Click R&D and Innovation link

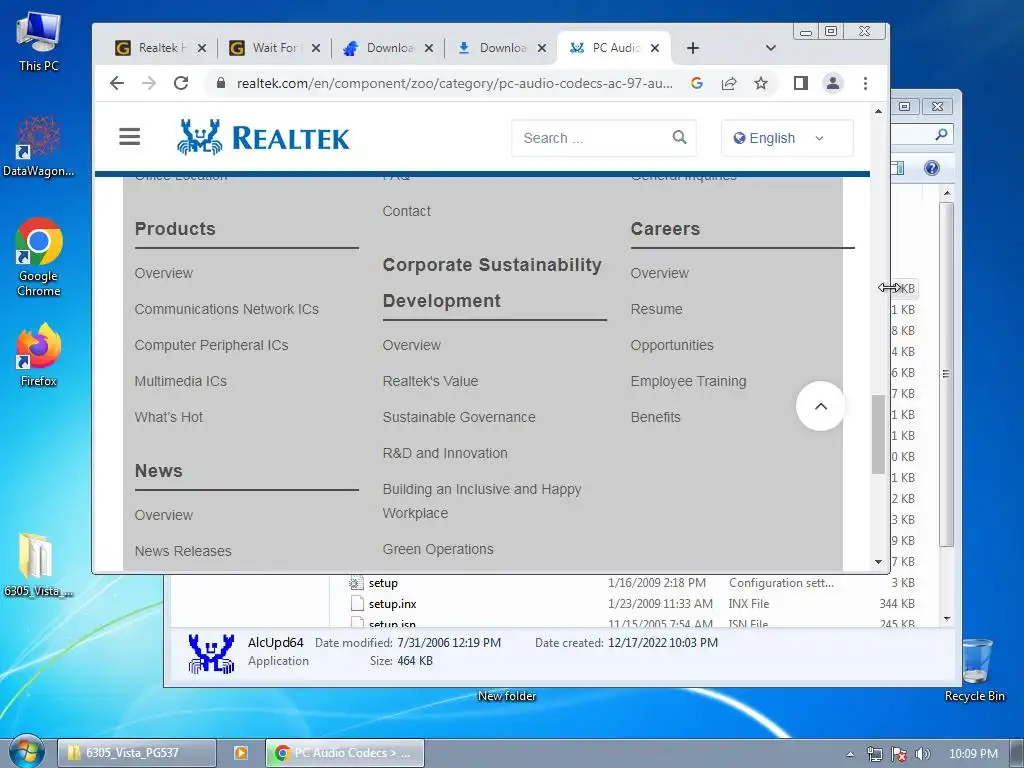pos(445,453)
